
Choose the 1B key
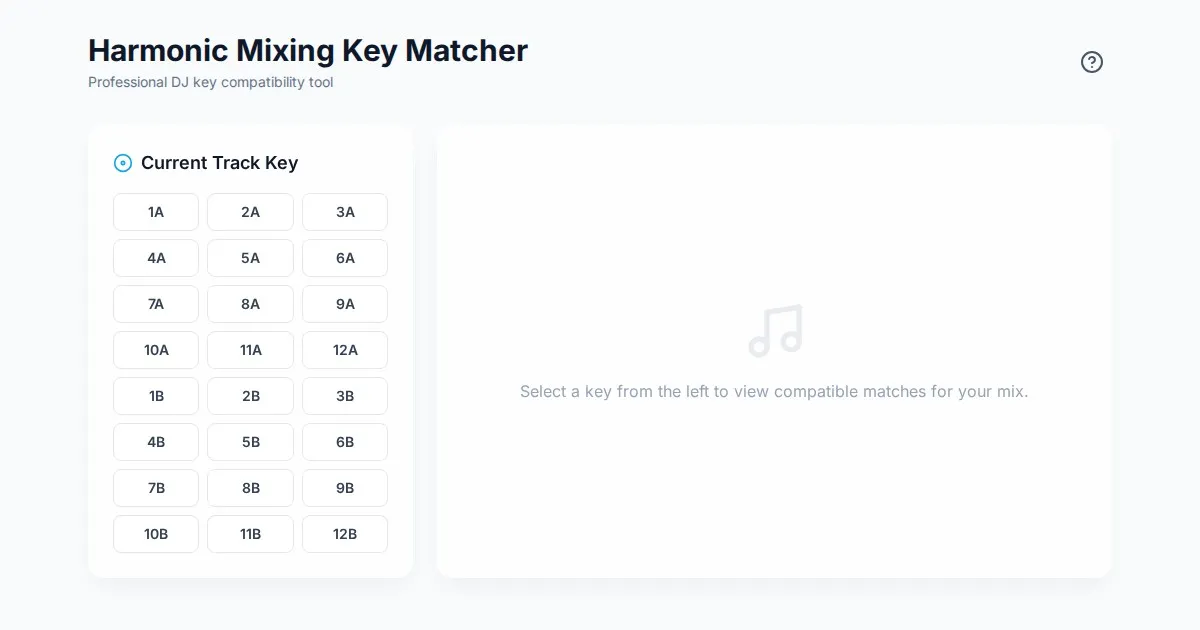click(x=156, y=396)
